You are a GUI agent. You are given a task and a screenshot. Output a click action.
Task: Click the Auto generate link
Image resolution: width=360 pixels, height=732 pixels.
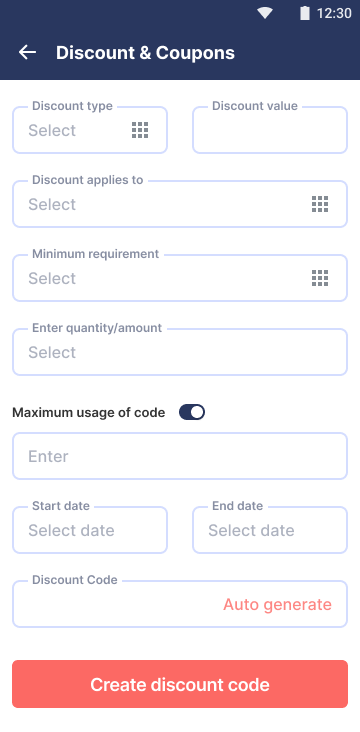277,604
